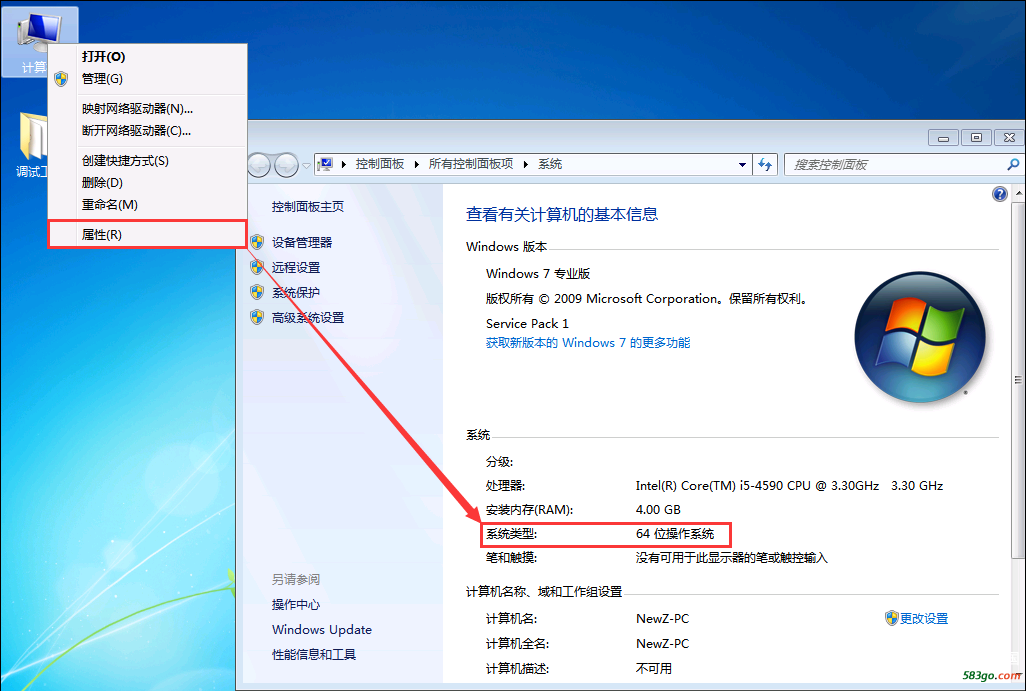
Task: Click 系统 breadcrumb in address bar
Action: click(x=550, y=164)
